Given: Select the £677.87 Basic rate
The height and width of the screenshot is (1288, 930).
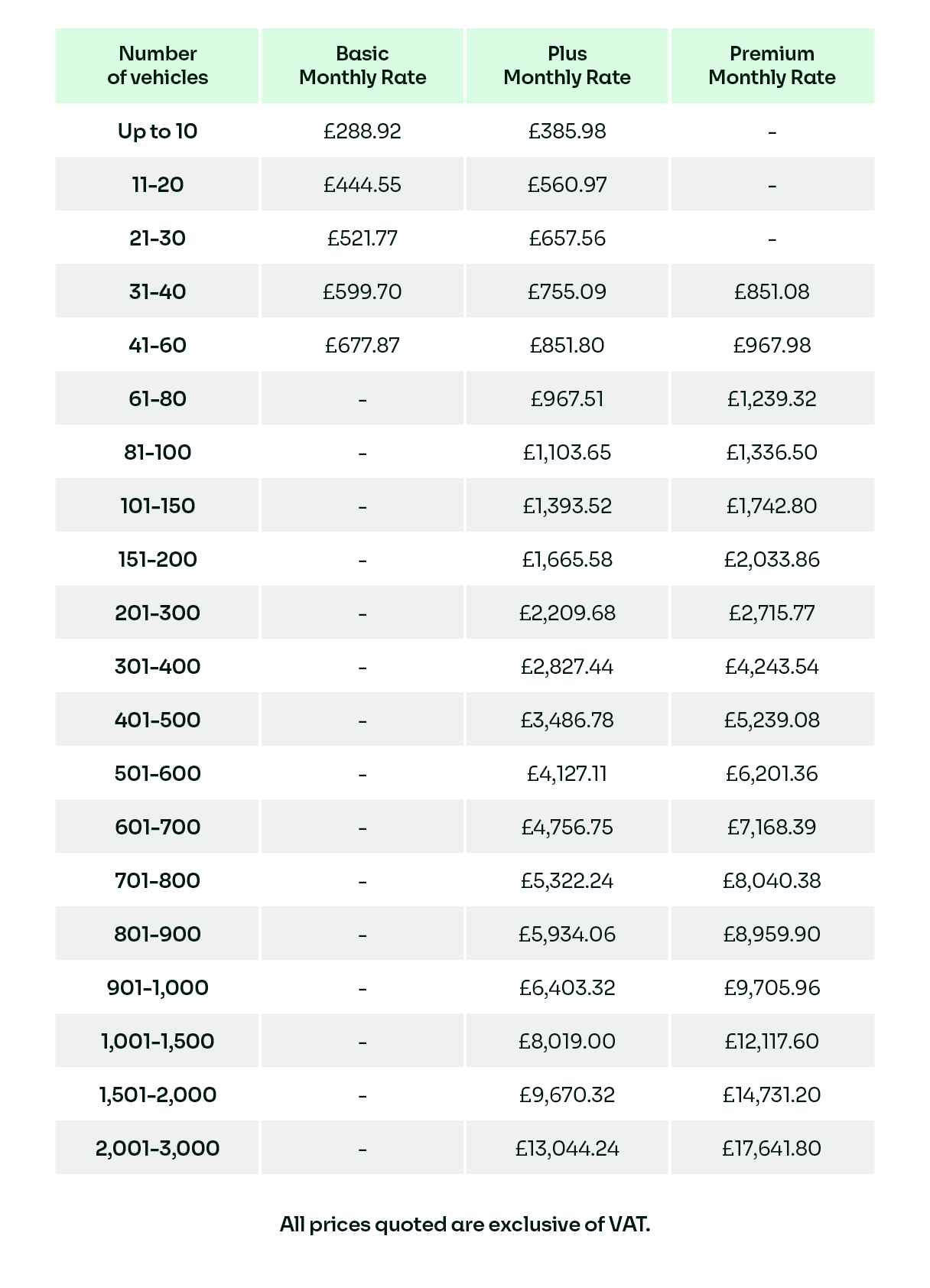Looking at the screenshot, I should [363, 346].
